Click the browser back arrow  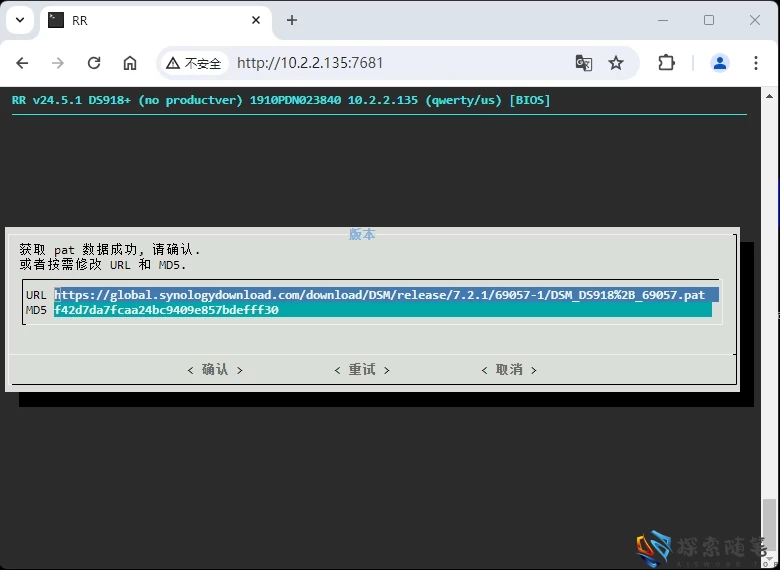pyautogui.click(x=22, y=63)
